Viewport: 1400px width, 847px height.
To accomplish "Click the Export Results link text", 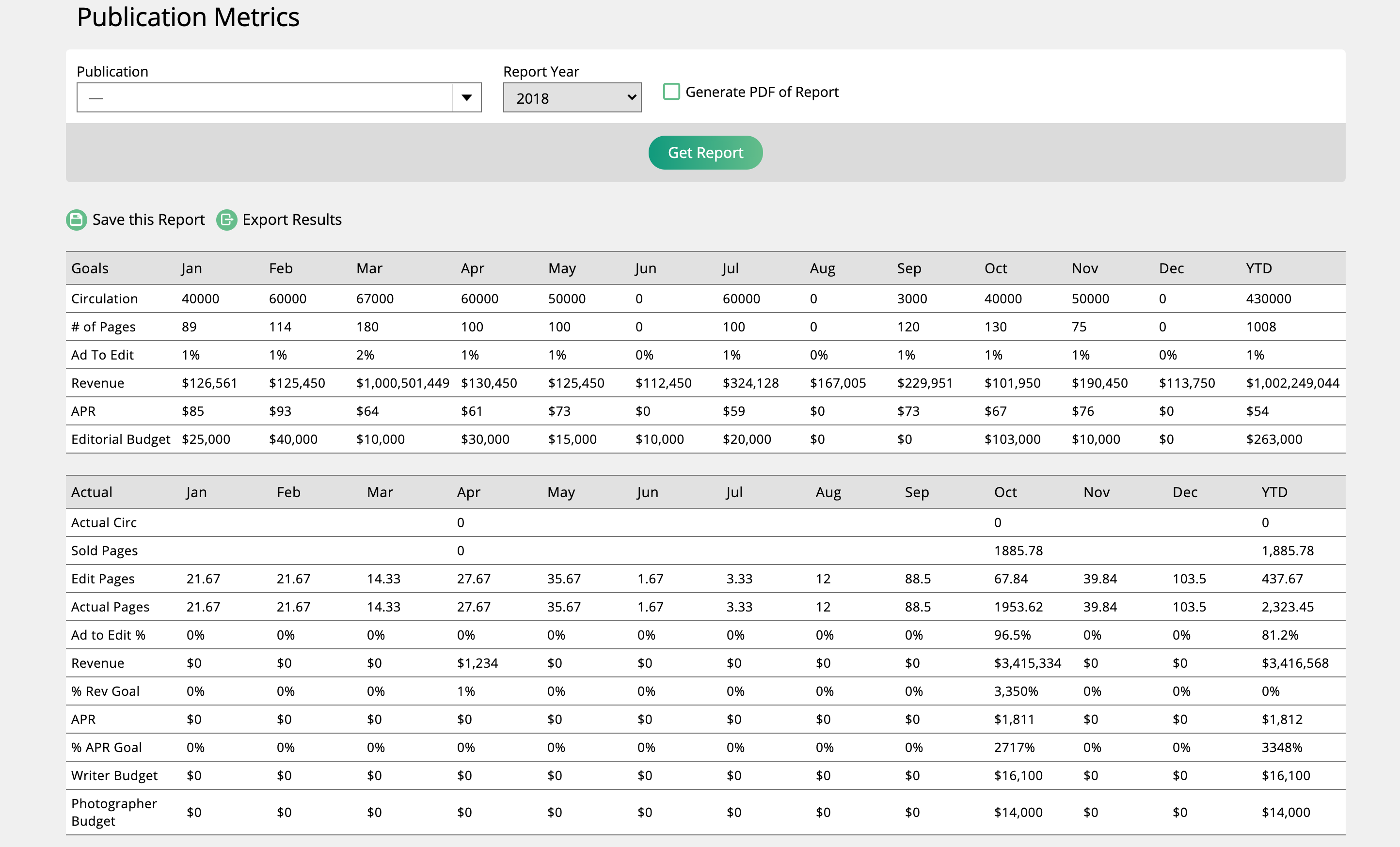I will click(x=291, y=220).
